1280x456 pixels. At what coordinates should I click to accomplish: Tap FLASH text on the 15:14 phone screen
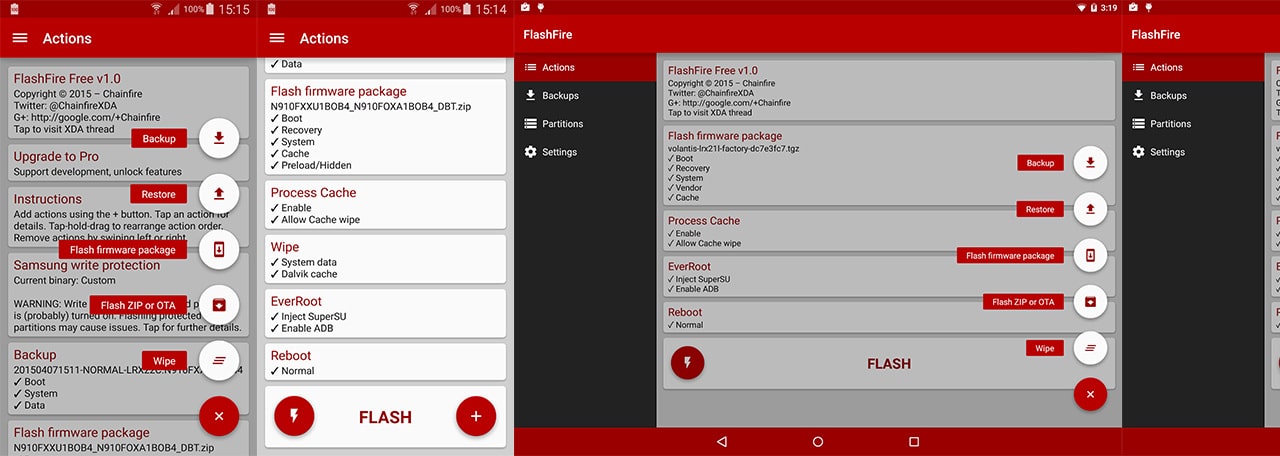[385, 417]
